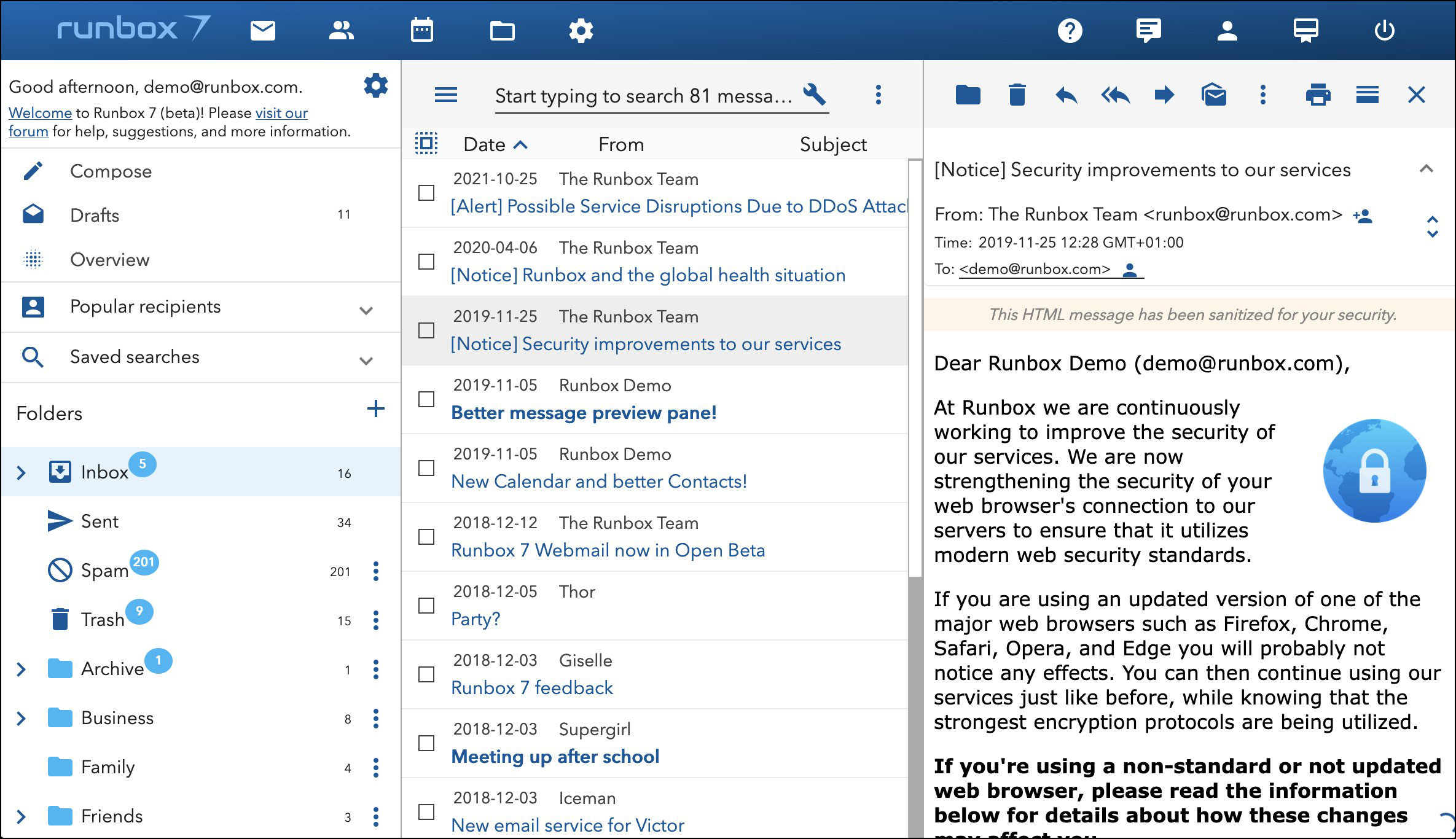Open the Files folder icon in top bar
Viewport: 1456px width, 839px height.
[502, 30]
